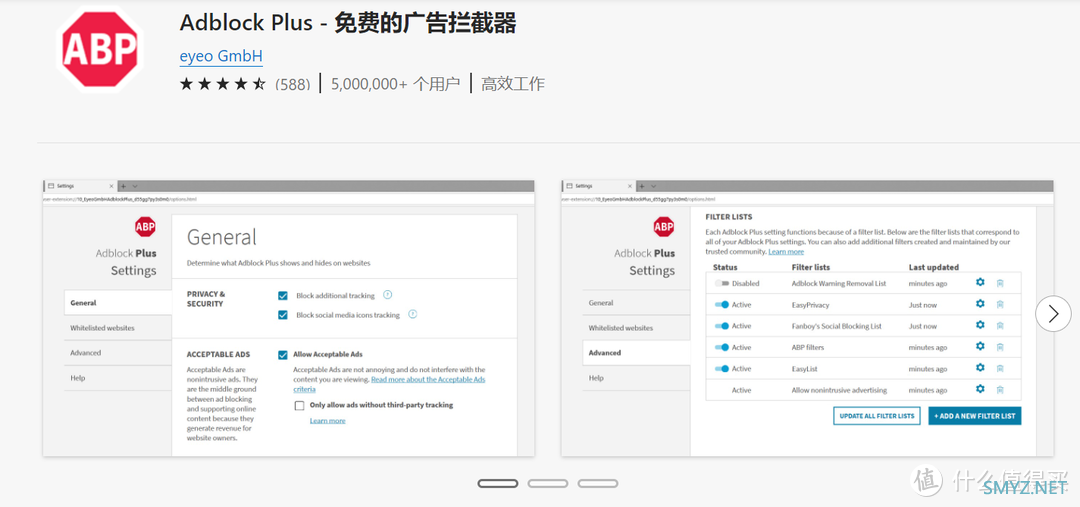1080x507 pixels.
Task: Select General tab in General settings screenshot
Action: coord(118,302)
